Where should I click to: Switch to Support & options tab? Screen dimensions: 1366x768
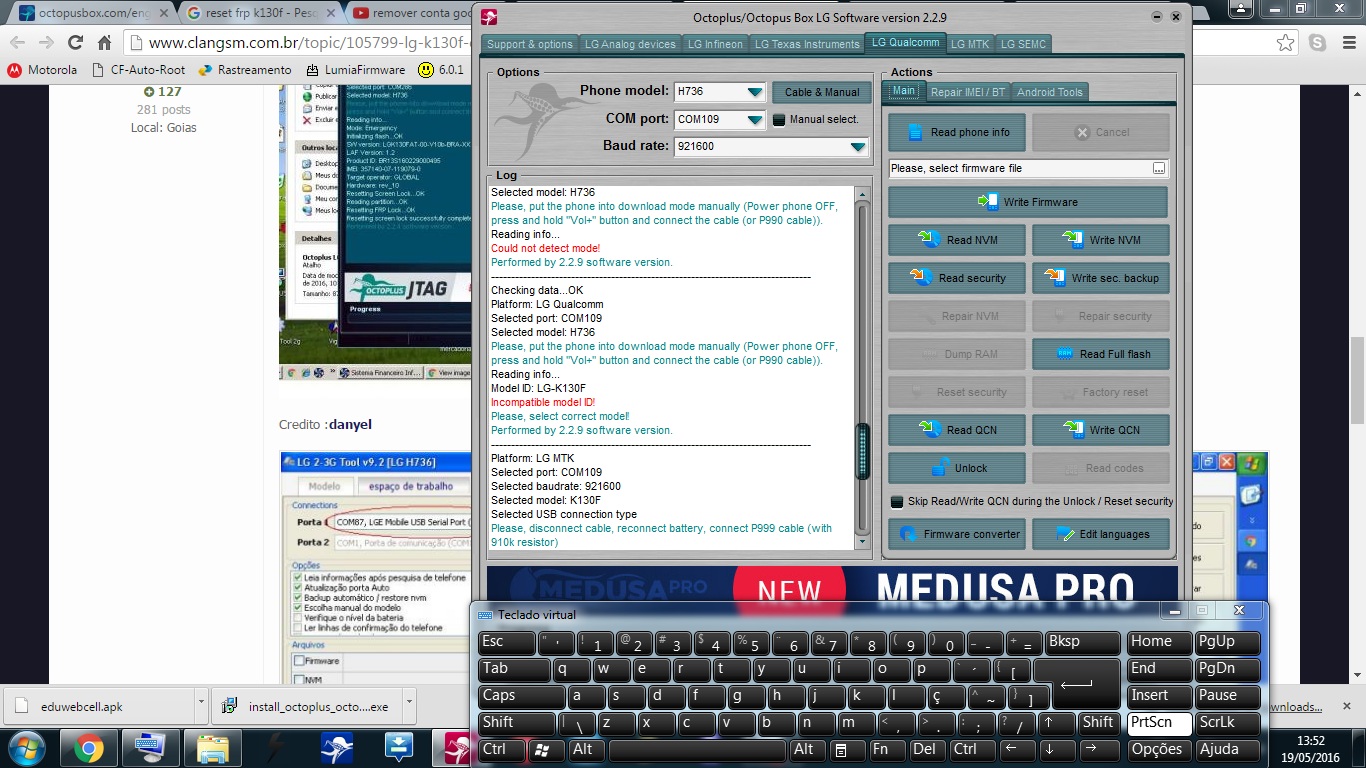pyautogui.click(x=530, y=44)
